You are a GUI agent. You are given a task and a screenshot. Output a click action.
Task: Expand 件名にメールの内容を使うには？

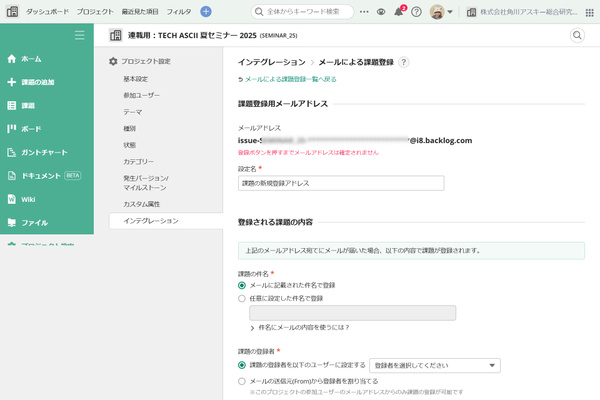[300, 328]
